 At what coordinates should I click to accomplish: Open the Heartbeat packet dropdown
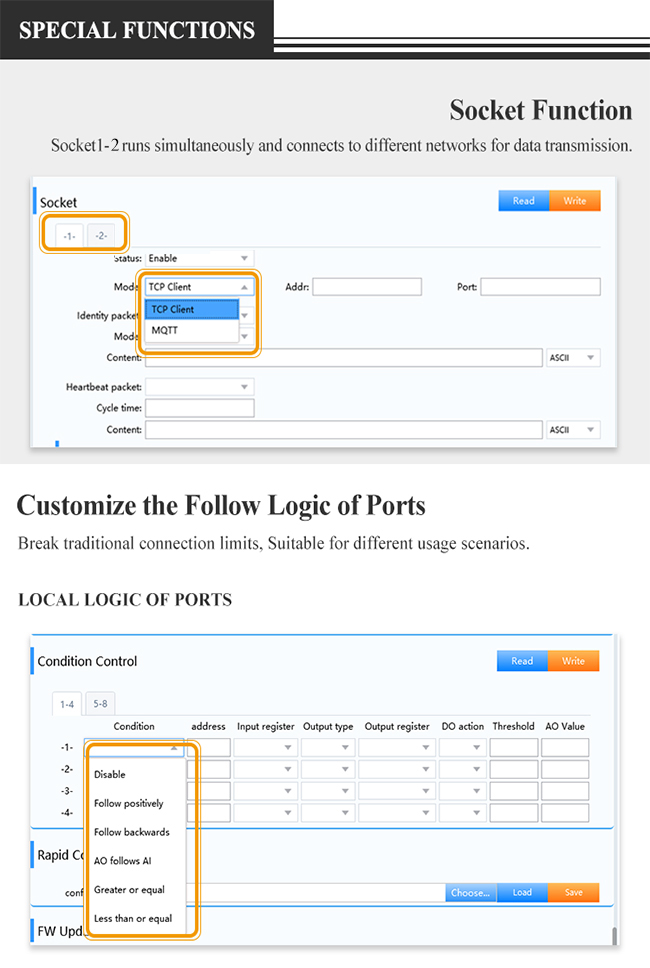tap(199, 387)
